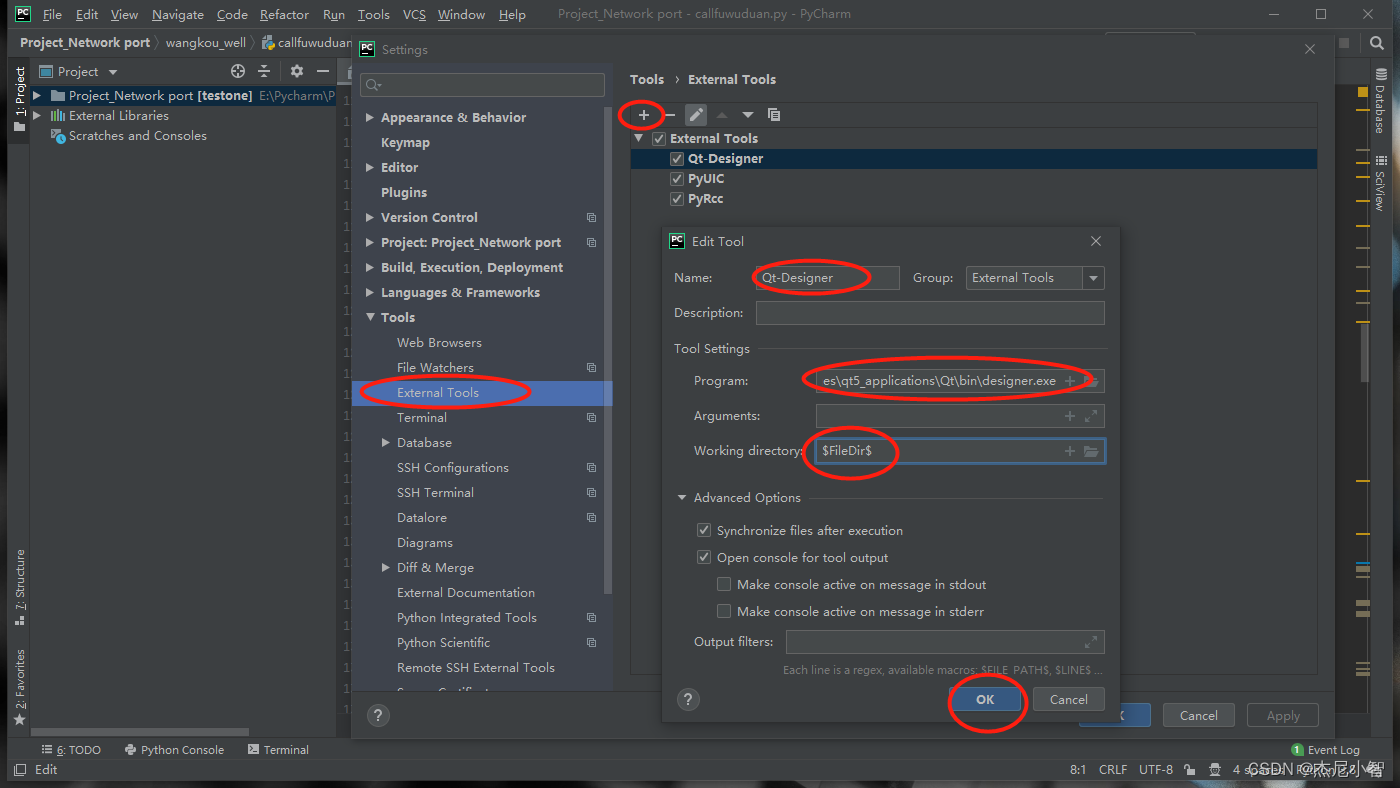Viewport: 1400px width, 788px height.
Task: Copy selected tool with copy icon
Action: point(774,115)
